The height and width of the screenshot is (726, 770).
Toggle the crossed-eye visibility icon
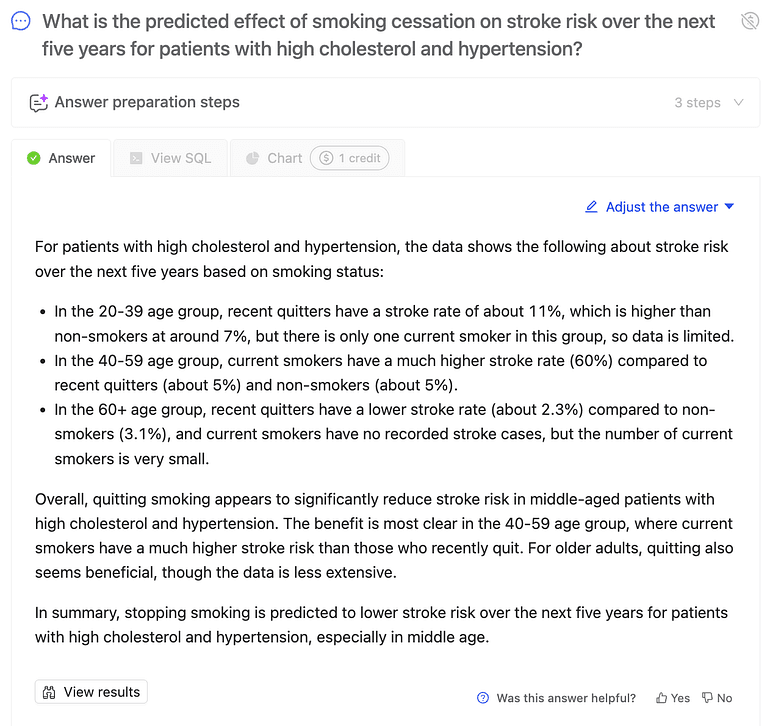(x=749, y=21)
